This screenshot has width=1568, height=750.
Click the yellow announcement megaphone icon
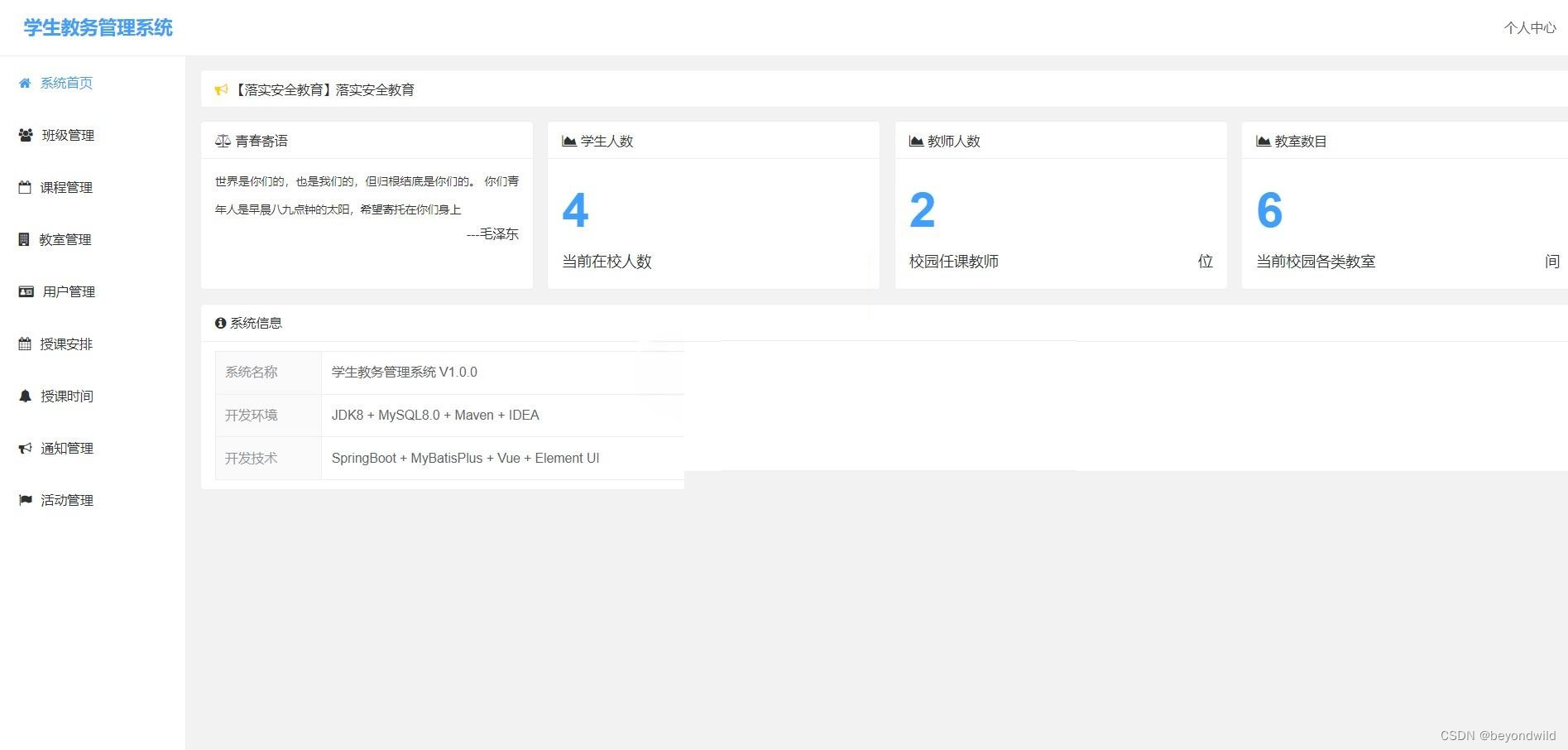point(221,89)
